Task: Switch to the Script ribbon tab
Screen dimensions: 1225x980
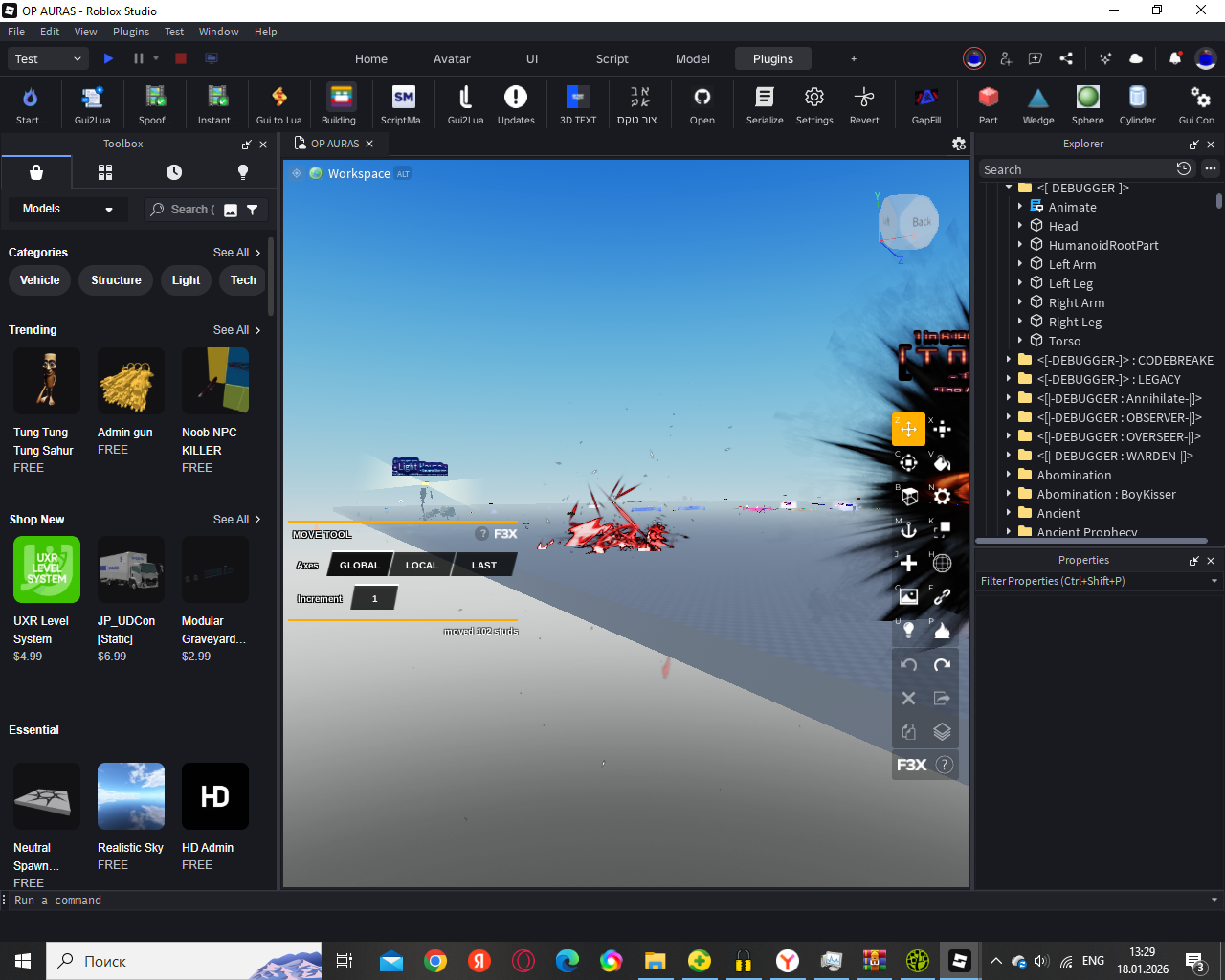Action: pyautogui.click(x=612, y=58)
